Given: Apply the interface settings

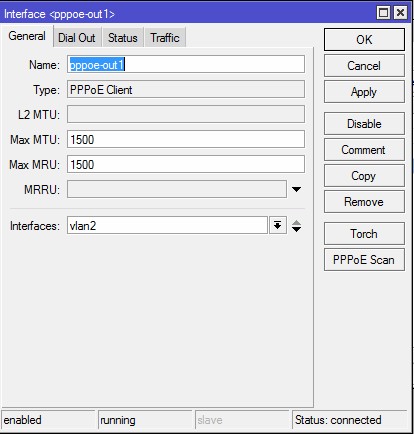Looking at the screenshot, I should (364, 92).
